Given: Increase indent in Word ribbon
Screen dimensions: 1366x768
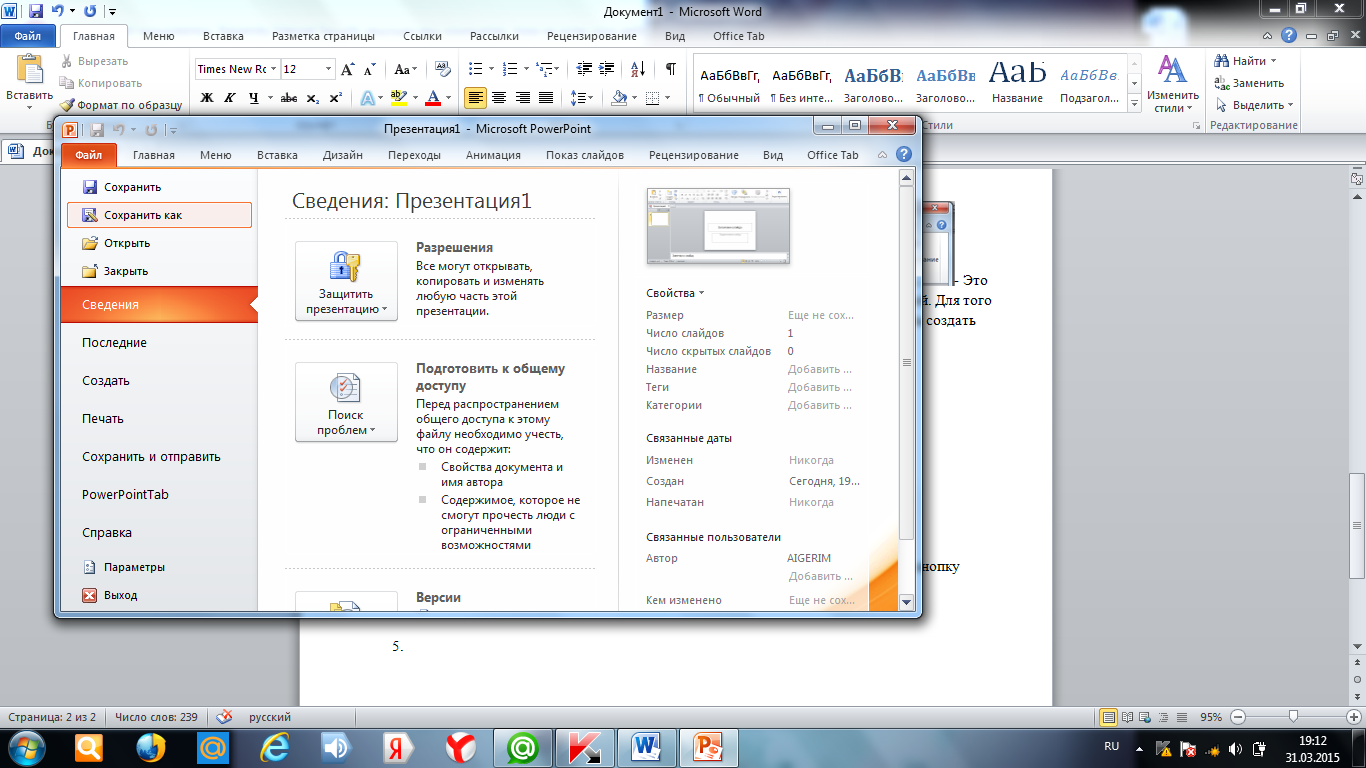Looking at the screenshot, I should pyautogui.click(x=608, y=69).
